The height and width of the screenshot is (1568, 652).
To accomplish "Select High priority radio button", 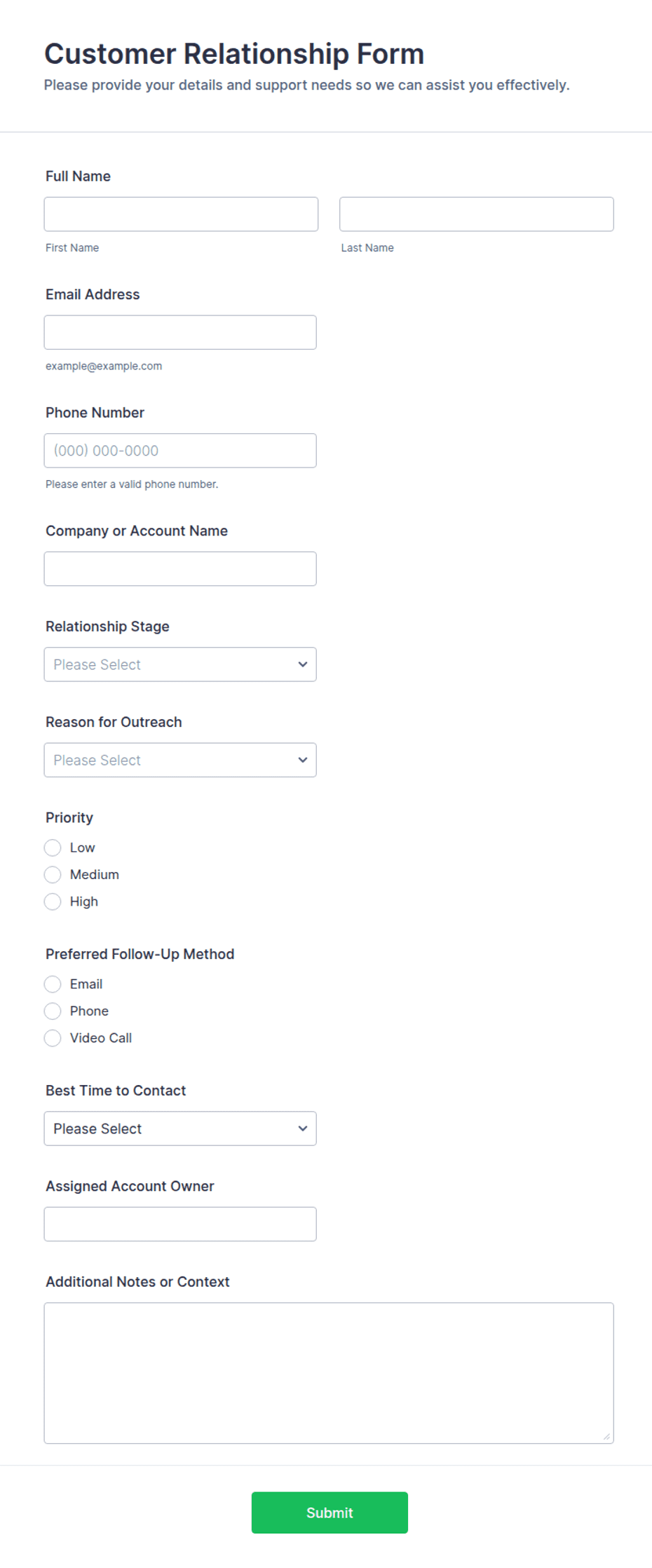I will point(53,901).
